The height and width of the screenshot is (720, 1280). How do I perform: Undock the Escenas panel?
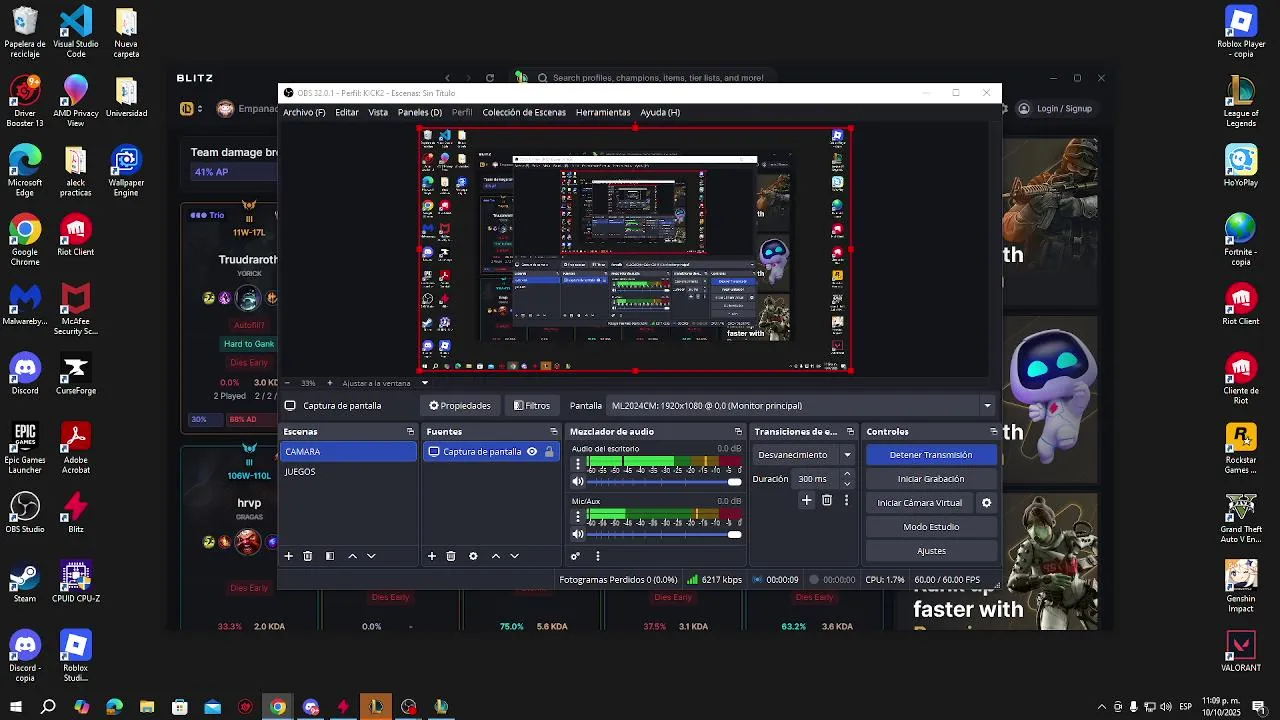(x=410, y=432)
